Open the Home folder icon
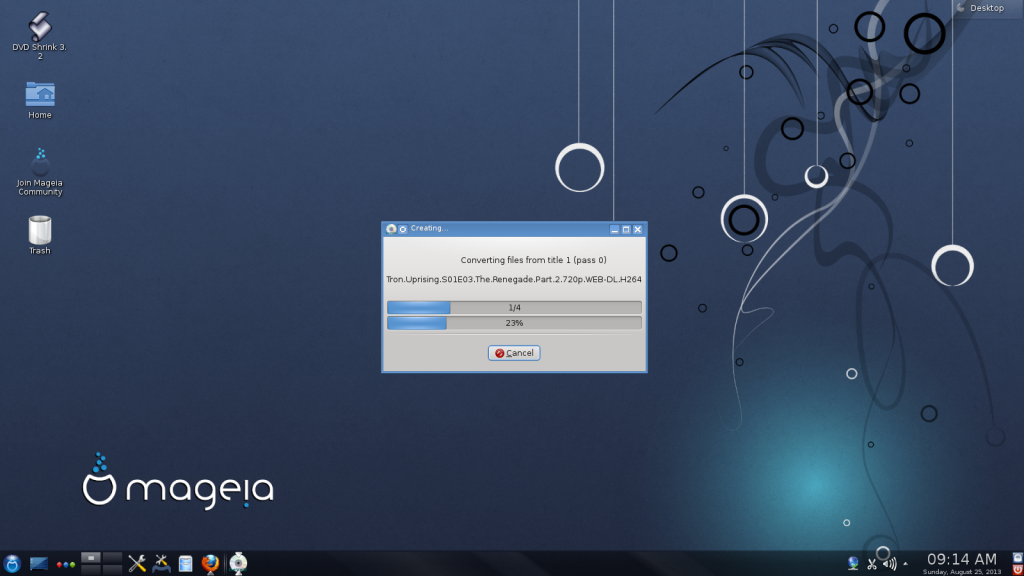 pyautogui.click(x=40, y=100)
